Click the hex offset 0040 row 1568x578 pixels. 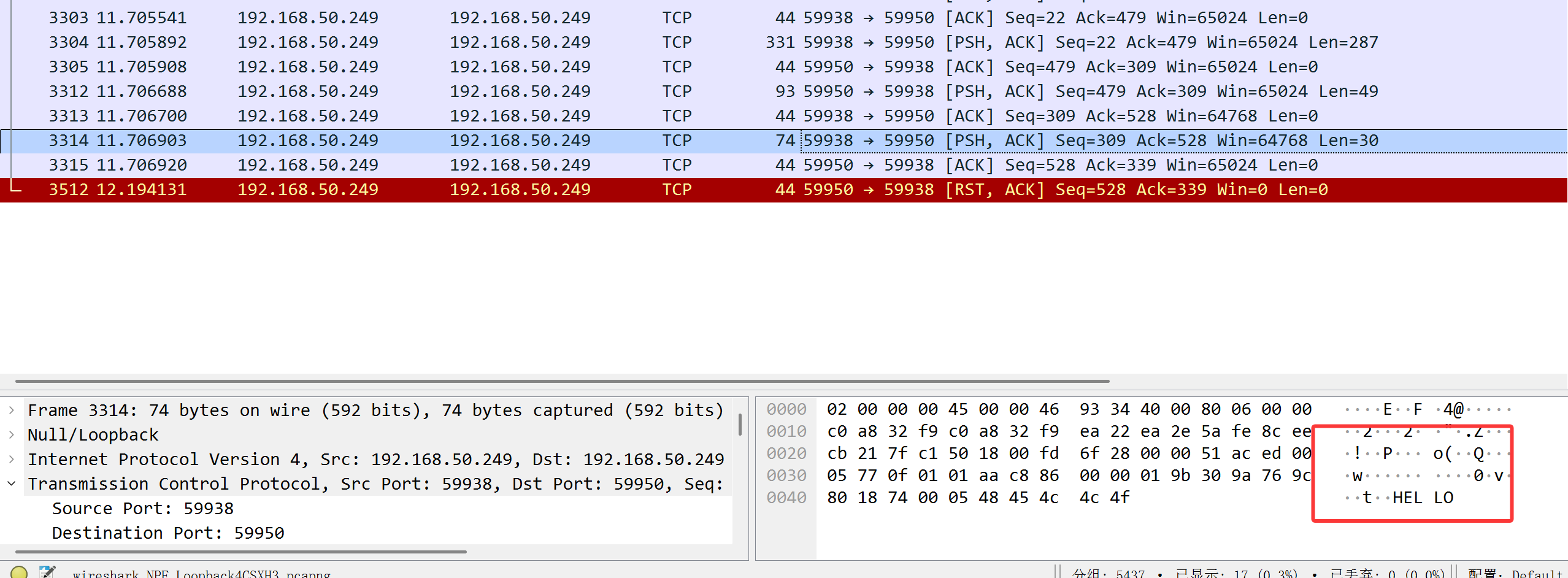coord(786,498)
